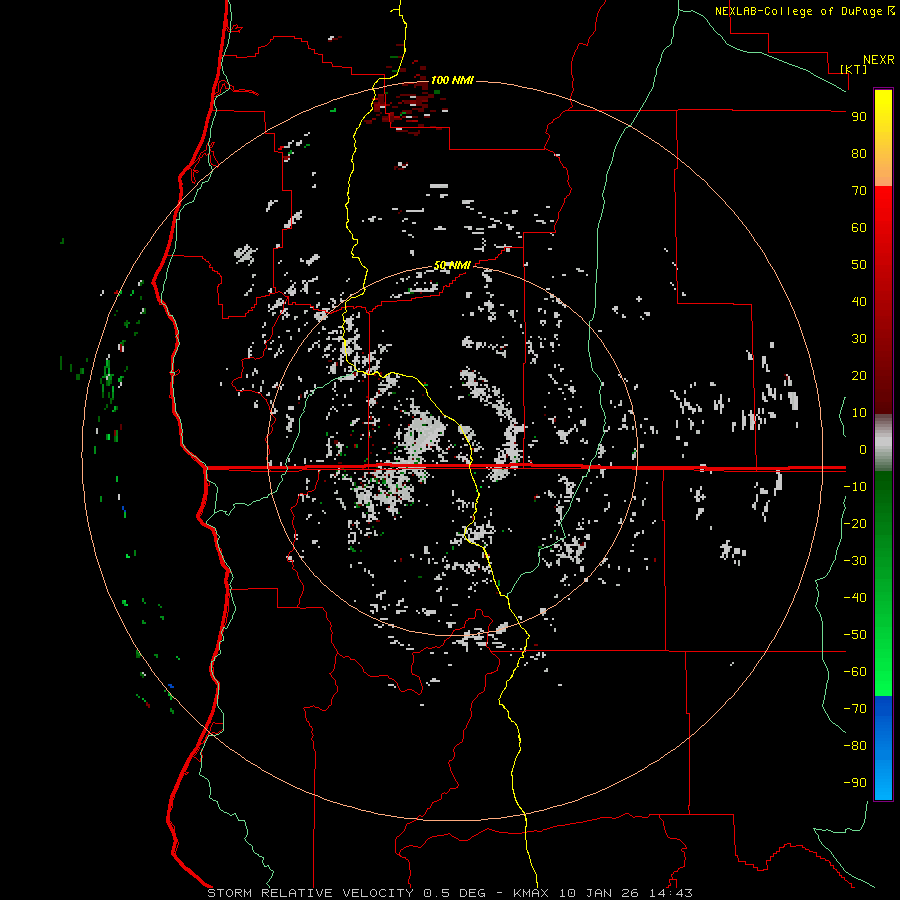The width and height of the screenshot is (900, 900).
Task: Click the gray zero-velocity segment of color bar
Action: coord(883,443)
